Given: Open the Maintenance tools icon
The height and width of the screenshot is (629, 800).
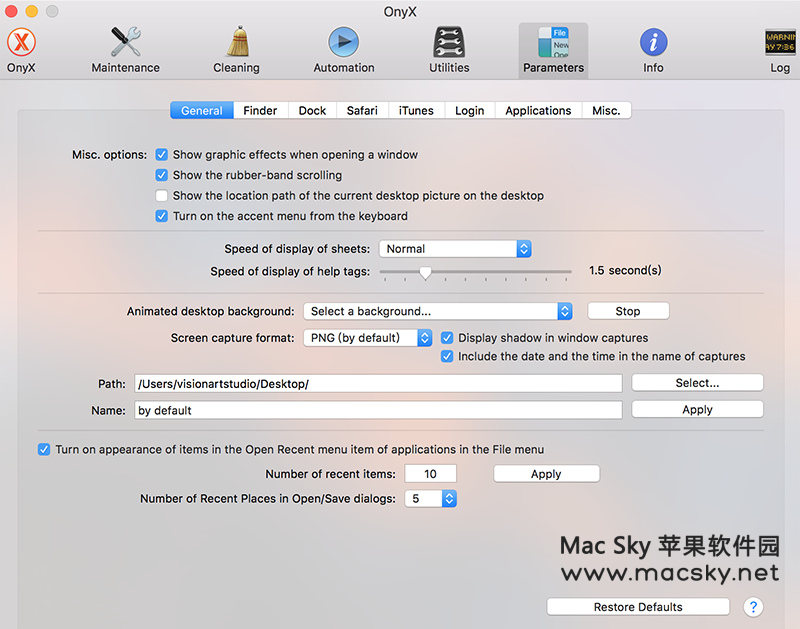Looking at the screenshot, I should tap(126, 42).
